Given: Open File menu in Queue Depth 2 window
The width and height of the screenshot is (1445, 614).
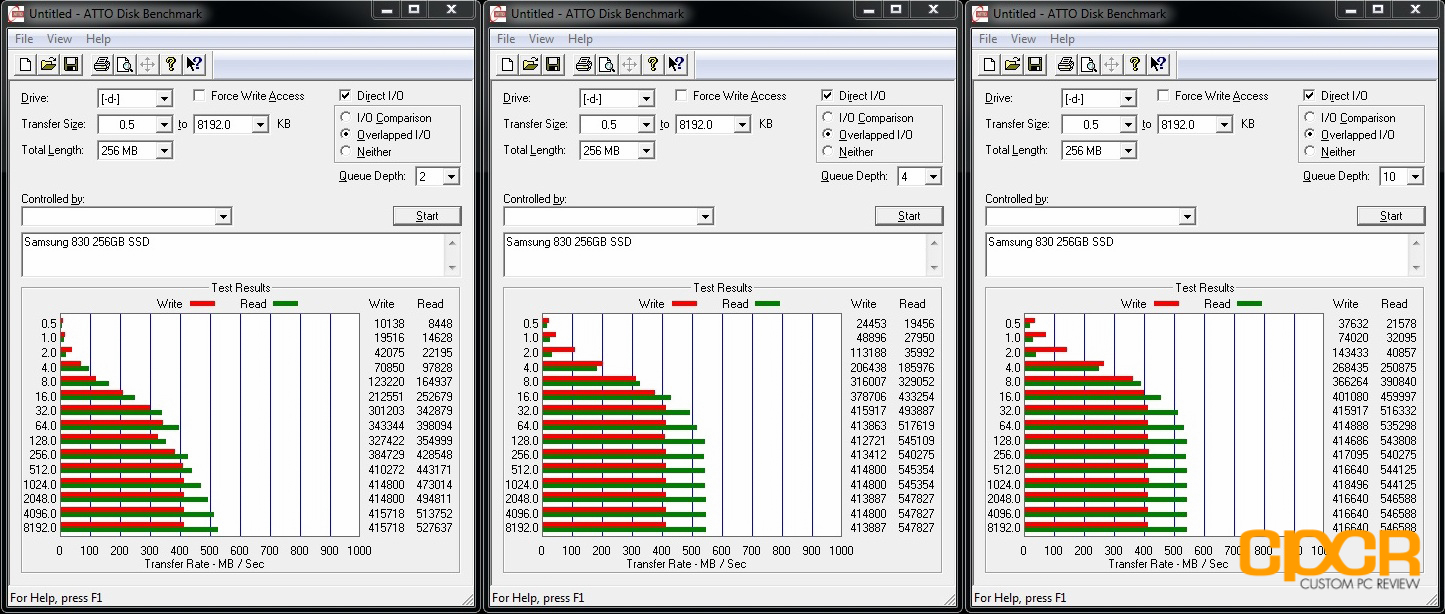Looking at the screenshot, I should click(25, 39).
